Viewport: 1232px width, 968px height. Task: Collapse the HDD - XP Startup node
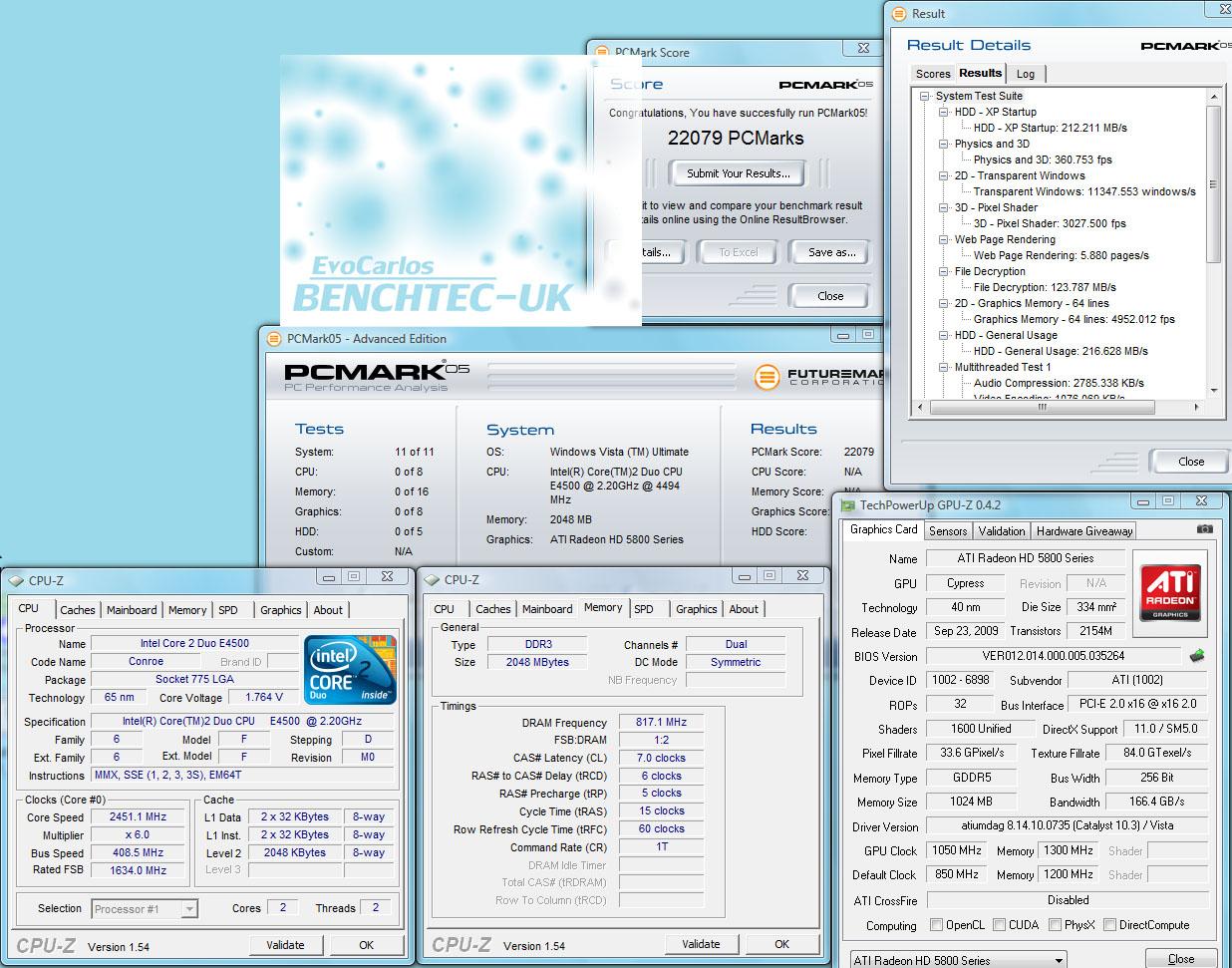(944, 113)
